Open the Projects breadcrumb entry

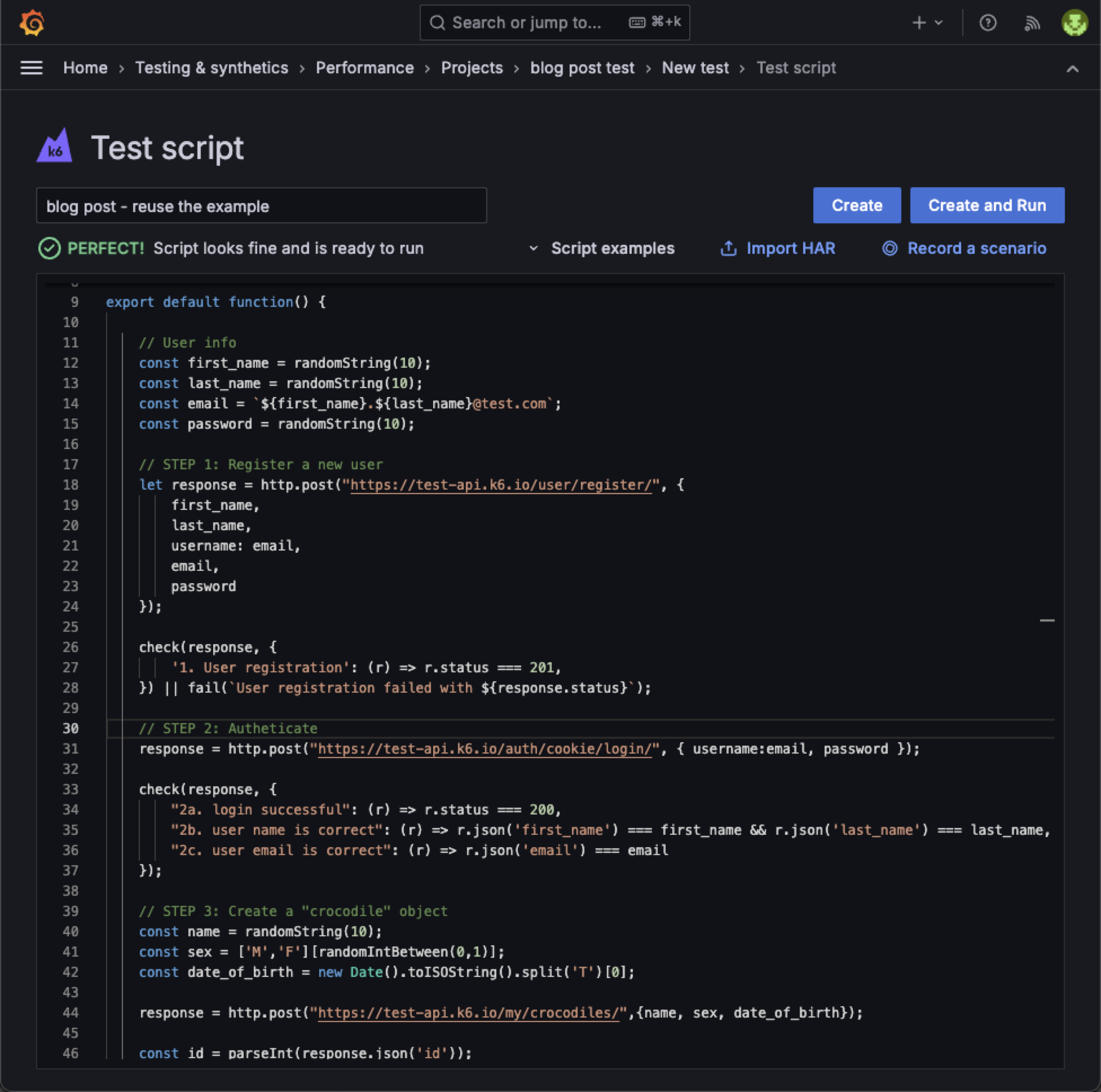(x=472, y=68)
